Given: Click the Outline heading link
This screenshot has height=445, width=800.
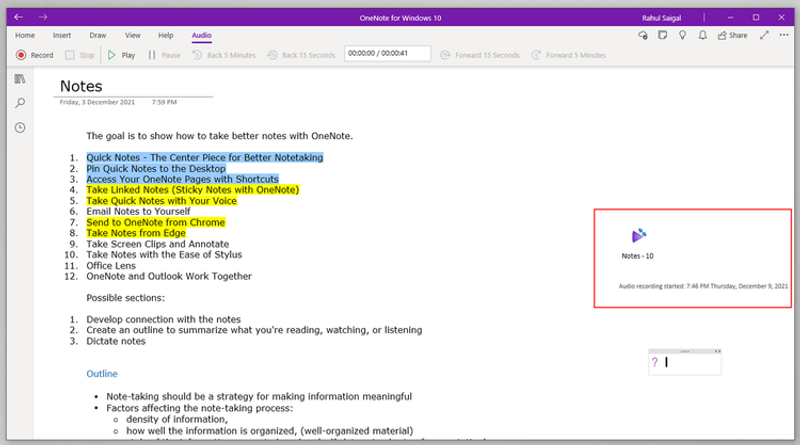Looking at the screenshot, I should [x=102, y=374].
